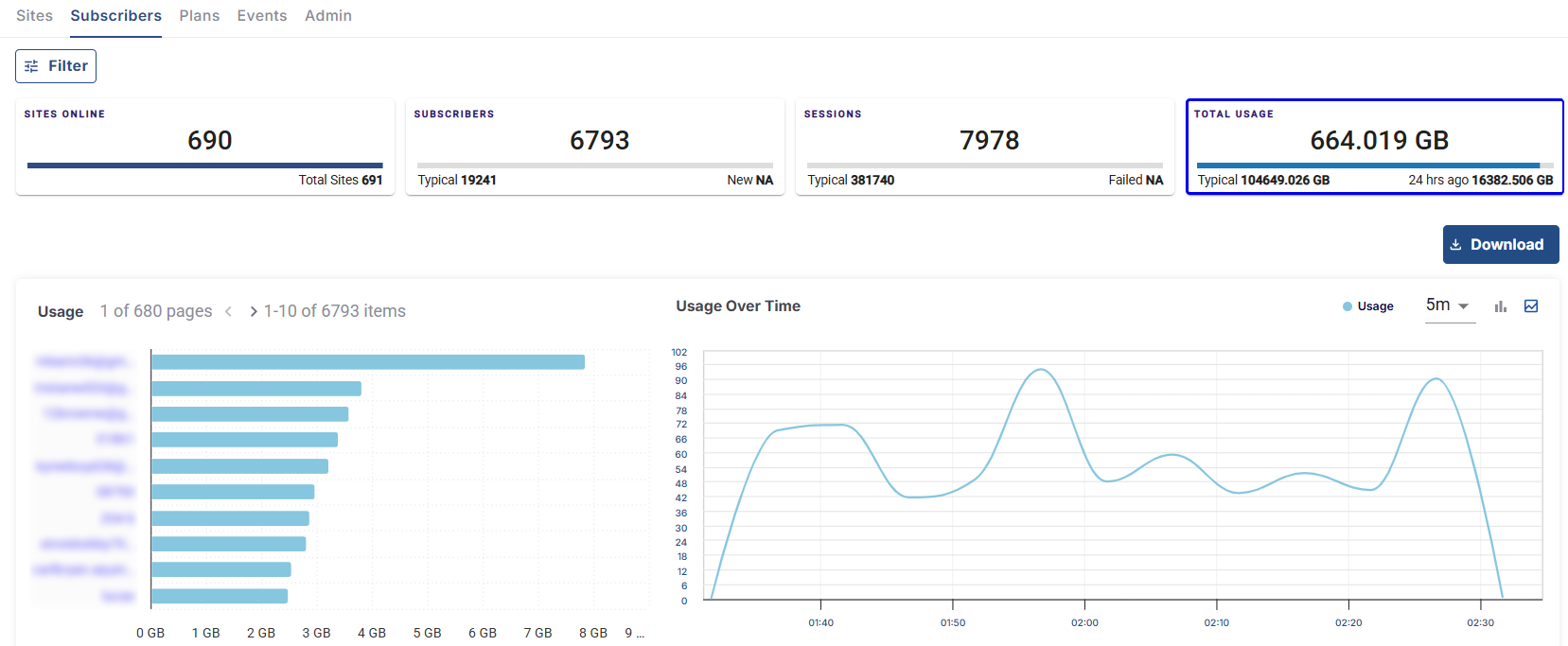Select the Subscribers tab
Screen dimensions: 1568x646
pos(115,16)
